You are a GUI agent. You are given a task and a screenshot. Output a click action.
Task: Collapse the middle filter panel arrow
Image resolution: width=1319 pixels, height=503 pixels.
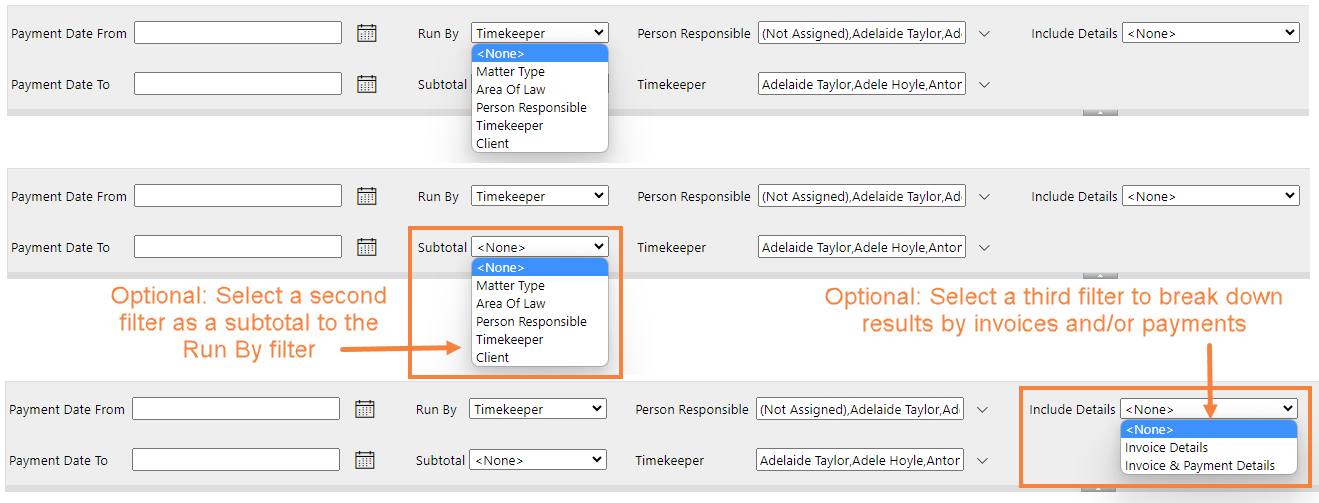click(1100, 275)
